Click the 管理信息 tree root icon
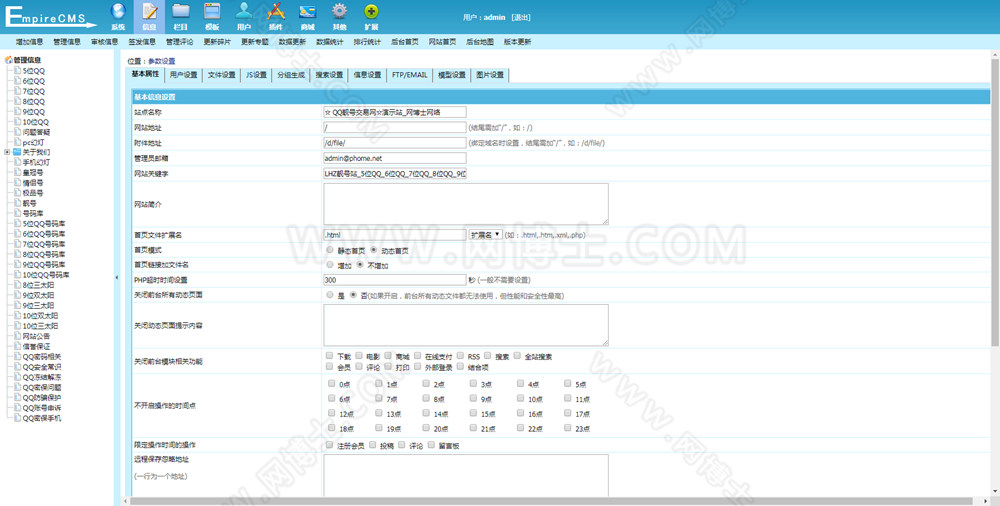The width and height of the screenshot is (1000, 506). (x=8, y=60)
